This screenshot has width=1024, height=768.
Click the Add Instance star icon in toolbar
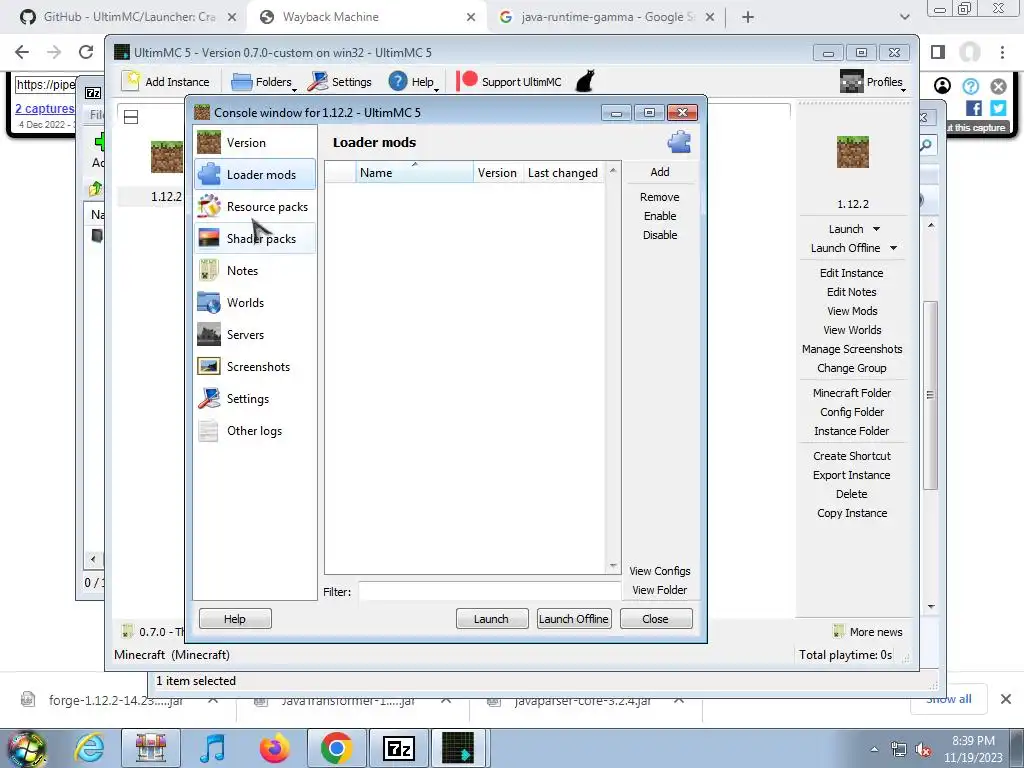[x=131, y=82]
